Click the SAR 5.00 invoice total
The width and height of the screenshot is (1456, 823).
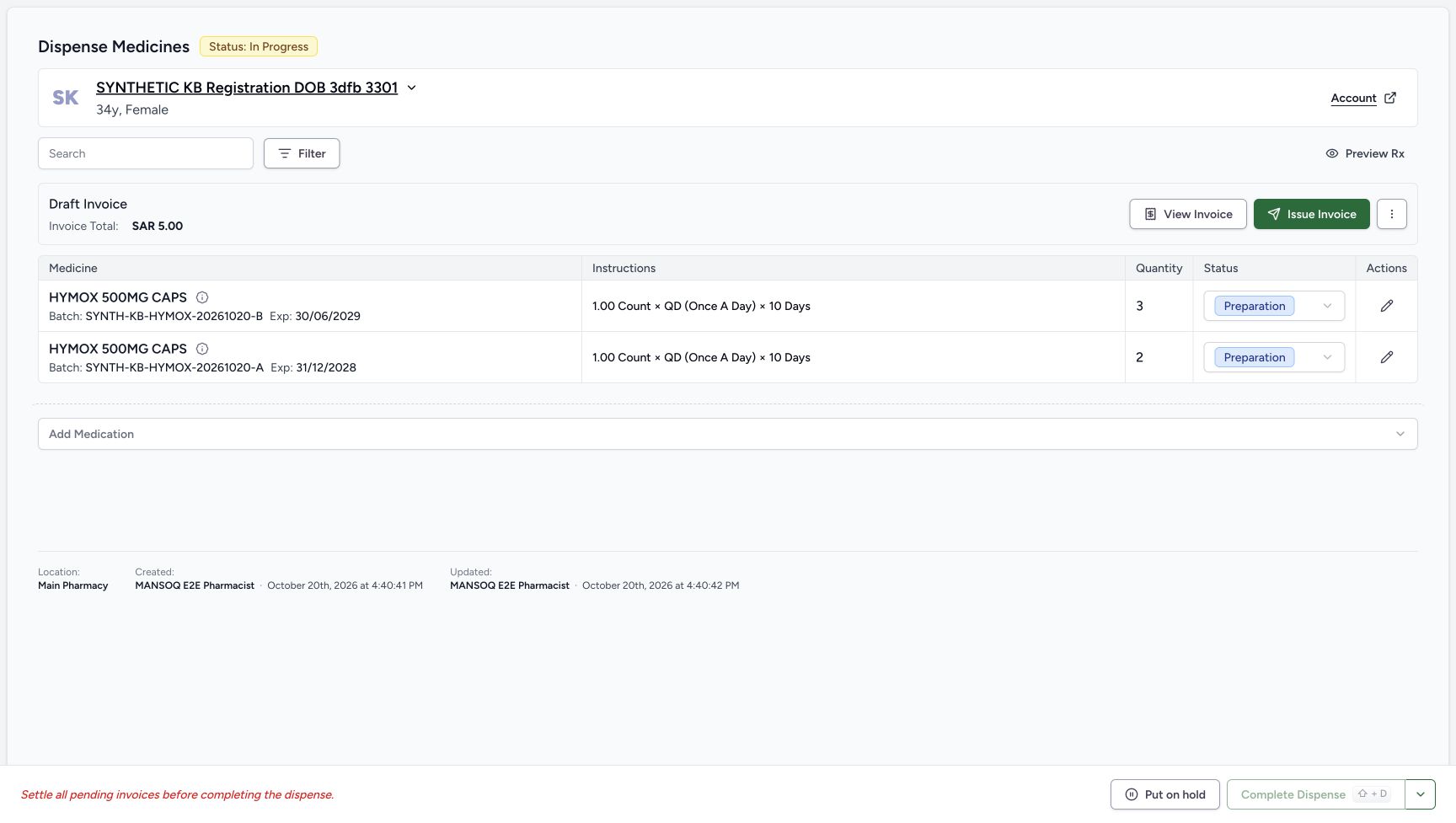tap(158, 226)
